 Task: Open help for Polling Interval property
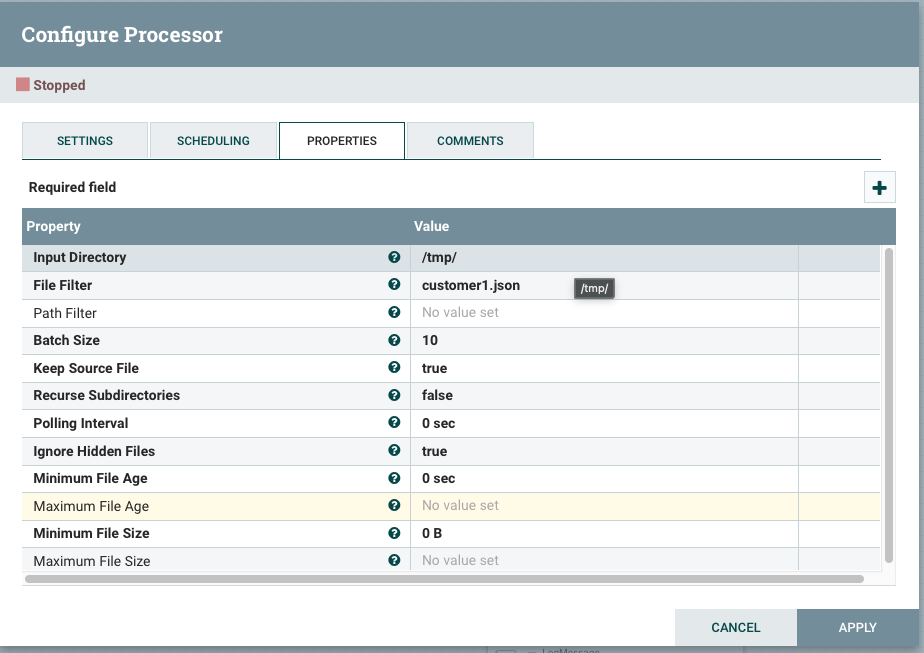(394, 423)
